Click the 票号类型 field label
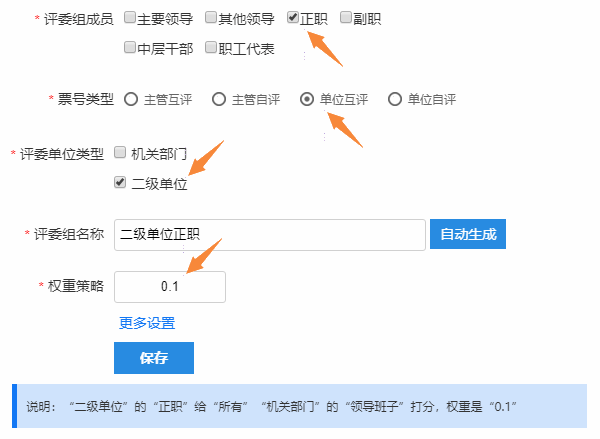 [x=85, y=99]
